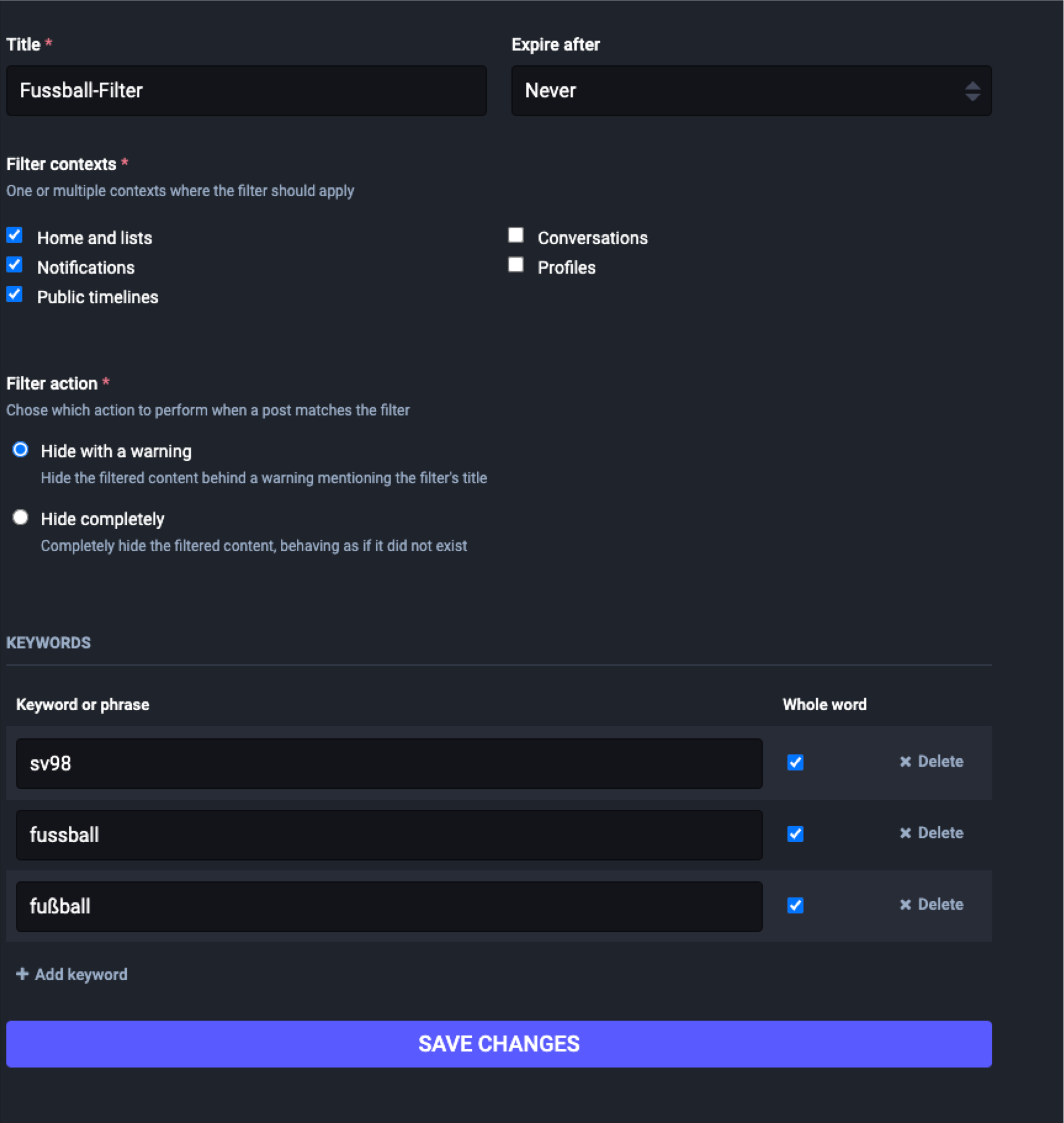Viewport: 1064px width, 1123px height.
Task: Uncheck Whole word for "sv98"
Action: tap(795, 763)
